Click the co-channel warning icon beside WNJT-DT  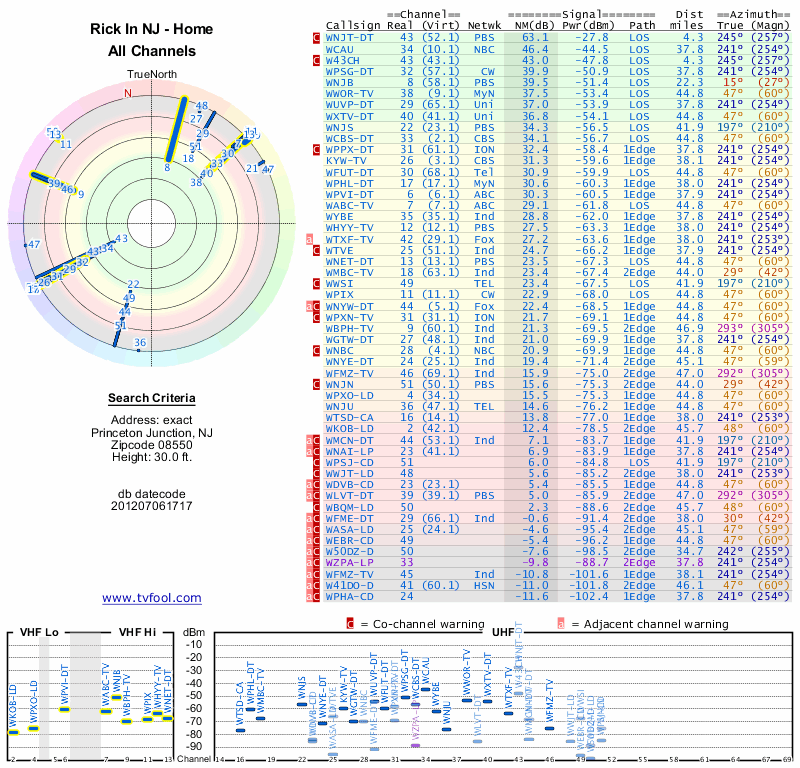(316, 38)
